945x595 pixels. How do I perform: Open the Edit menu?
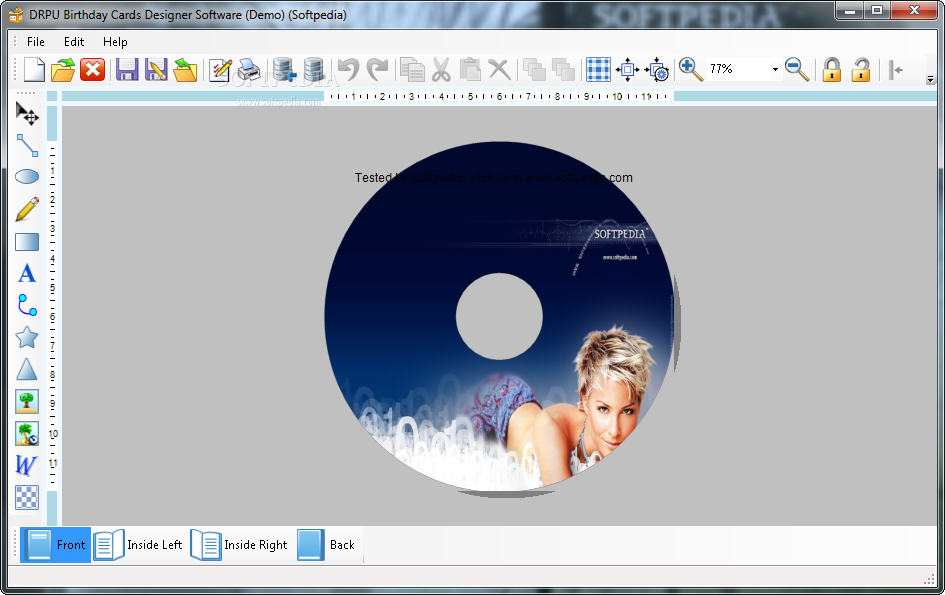pyautogui.click(x=74, y=42)
